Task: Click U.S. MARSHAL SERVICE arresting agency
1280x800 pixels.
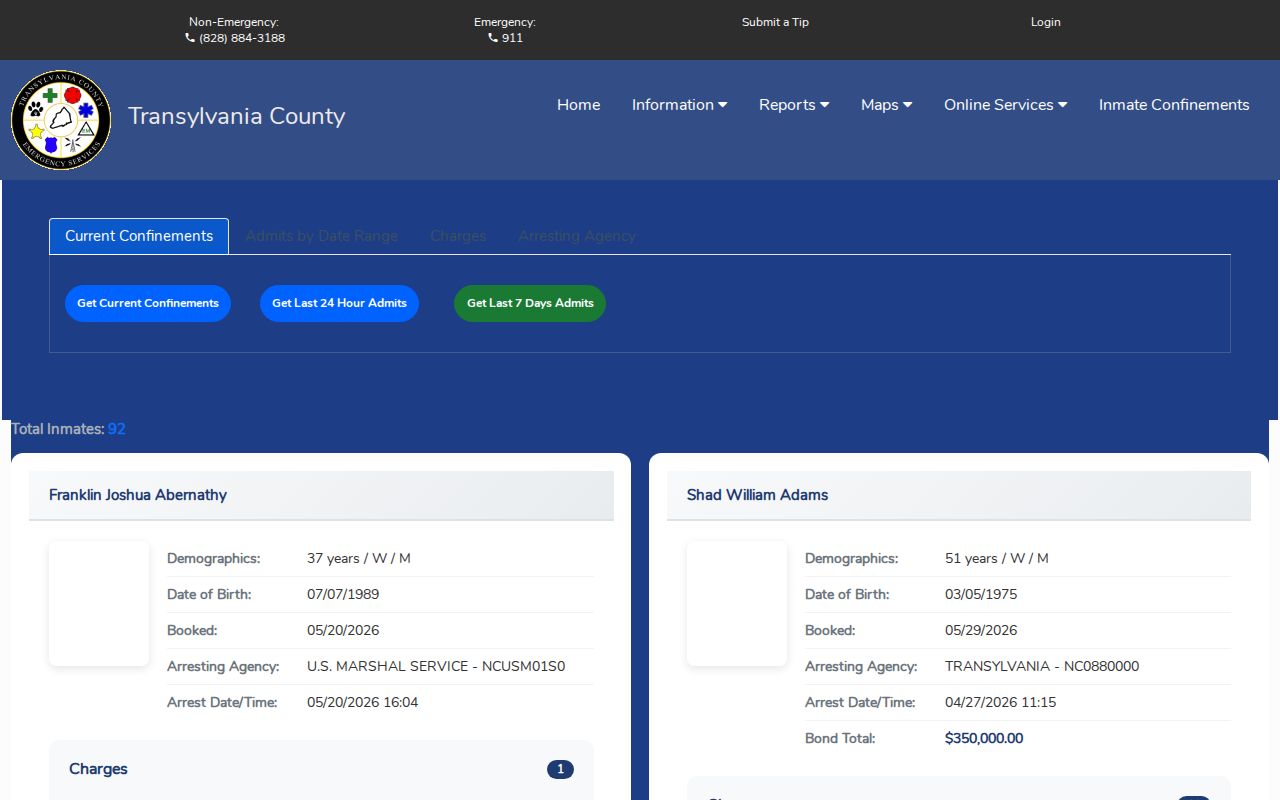Action: [436, 667]
